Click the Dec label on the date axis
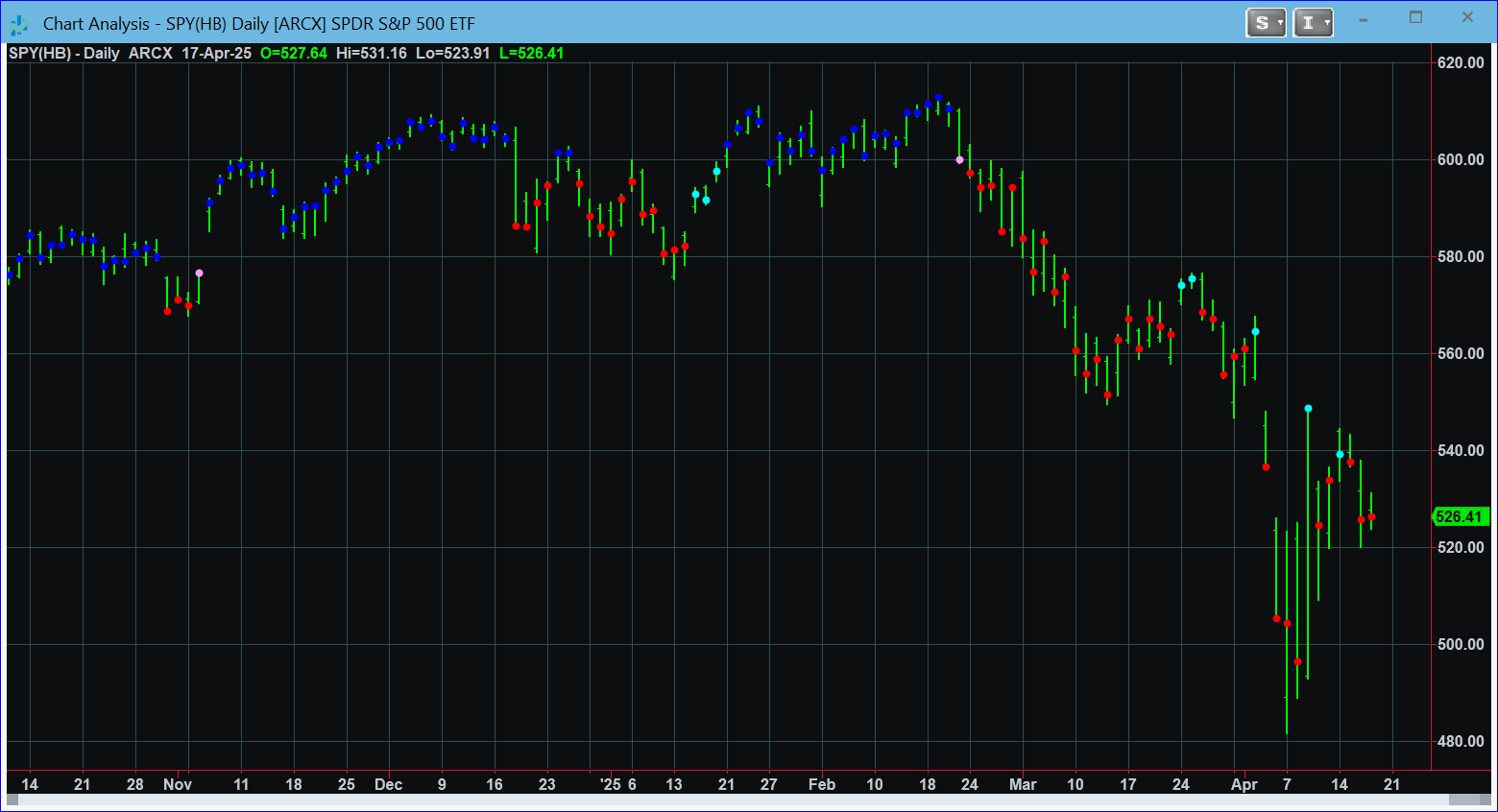The height and width of the screenshot is (812, 1498). tap(388, 784)
